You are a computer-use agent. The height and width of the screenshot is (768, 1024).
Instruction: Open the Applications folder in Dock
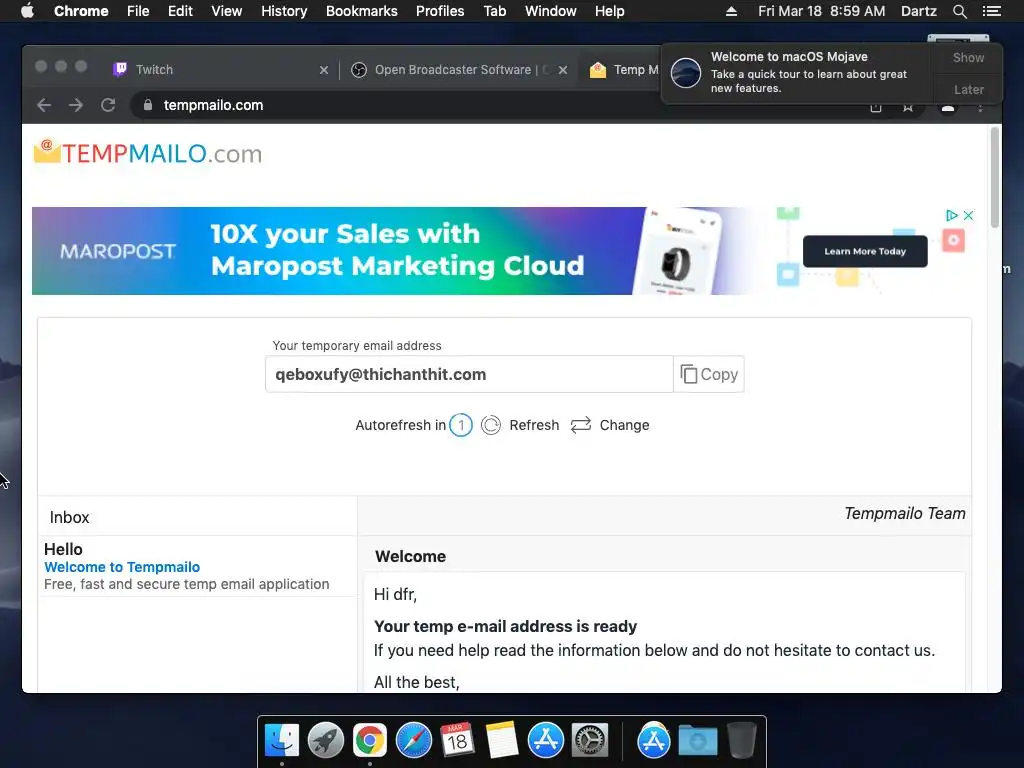pyautogui.click(x=654, y=740)
